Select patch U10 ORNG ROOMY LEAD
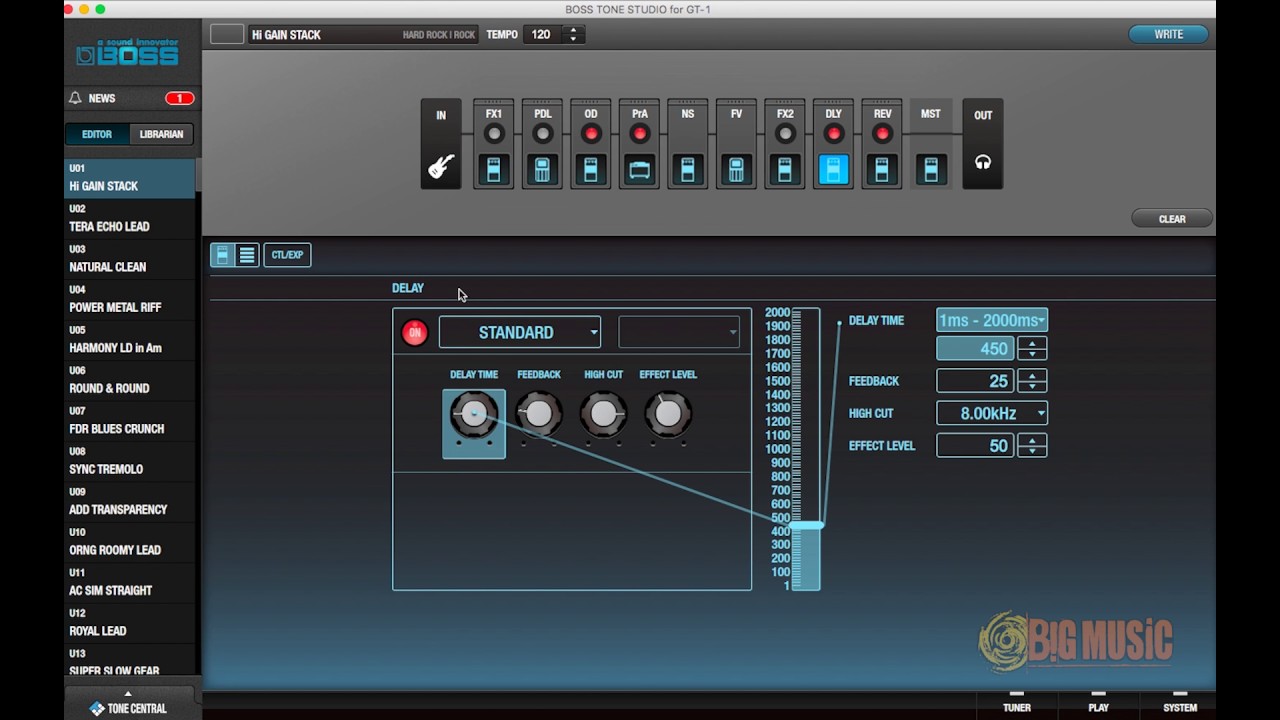The width and height of the screenshot is (1280, 720). (x=130, y=542)
